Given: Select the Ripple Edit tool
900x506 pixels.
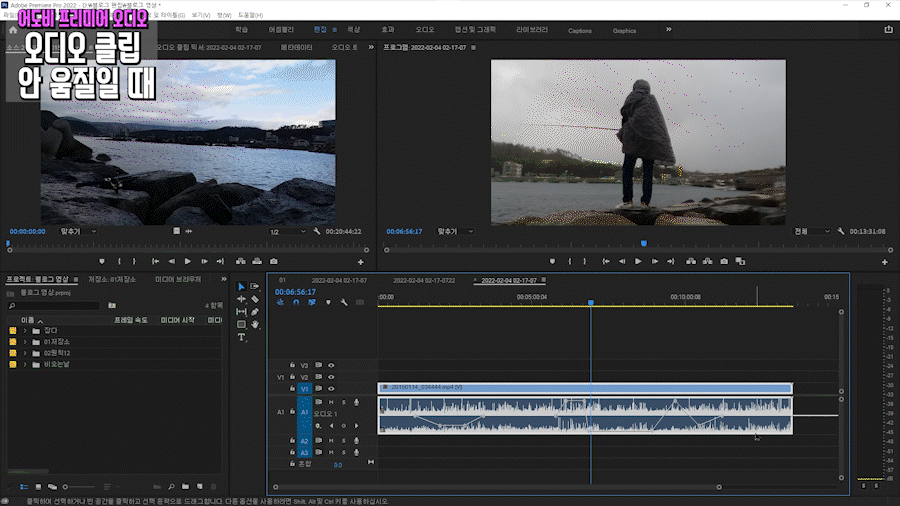Looking at the screenshot, I should pyautogui.click(x=241, y=299).
